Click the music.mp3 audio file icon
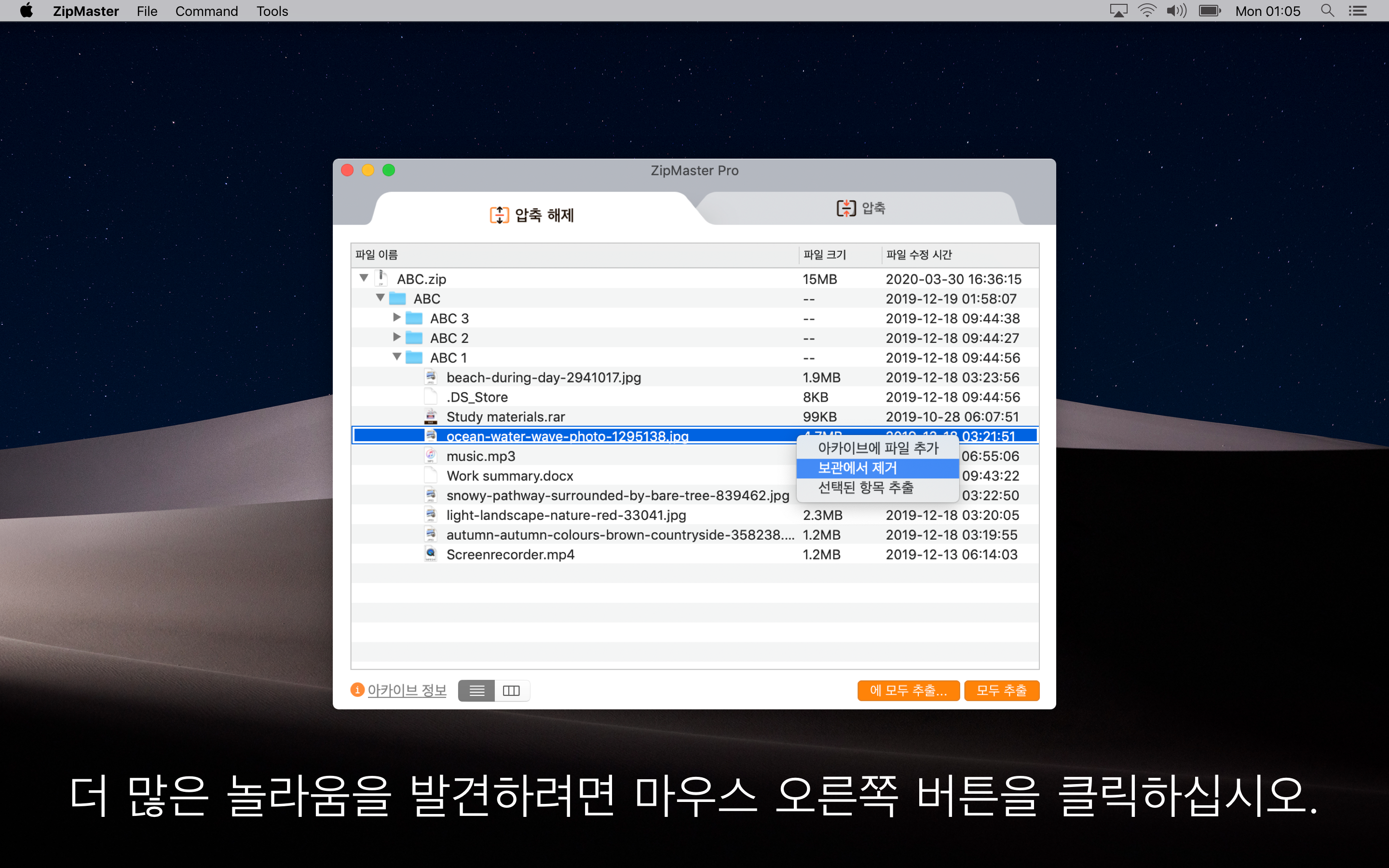This screenshot has height=868, width=1389. pos(431,456)
